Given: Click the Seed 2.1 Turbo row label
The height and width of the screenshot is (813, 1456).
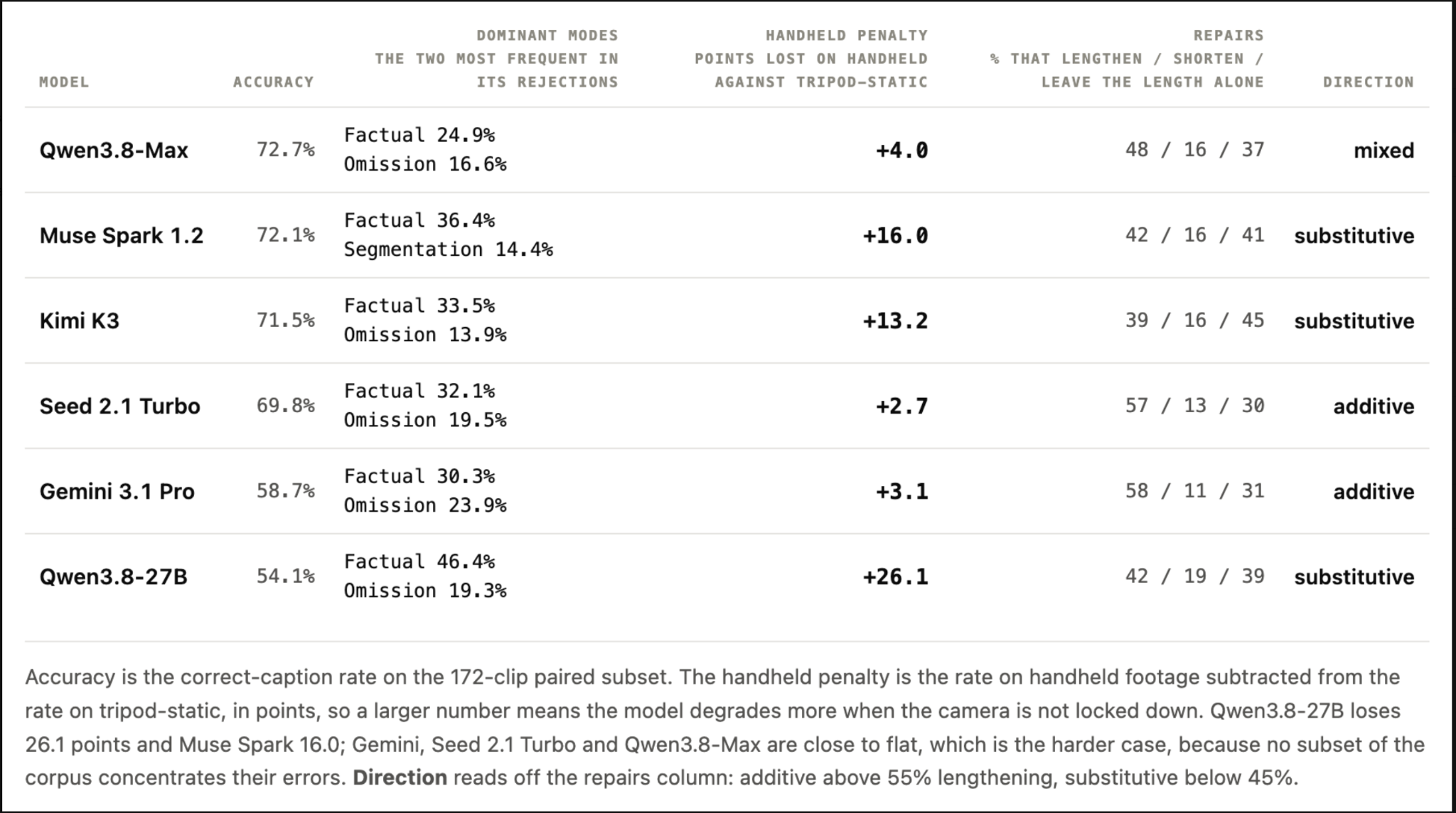Looking at the screenshot, I should 120,406.
